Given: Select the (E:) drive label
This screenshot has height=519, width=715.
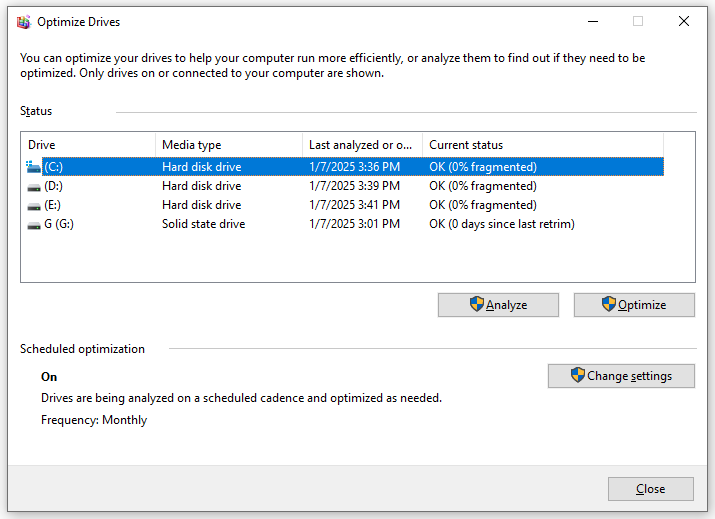Looking at the screenshot, I should [52, 205].
